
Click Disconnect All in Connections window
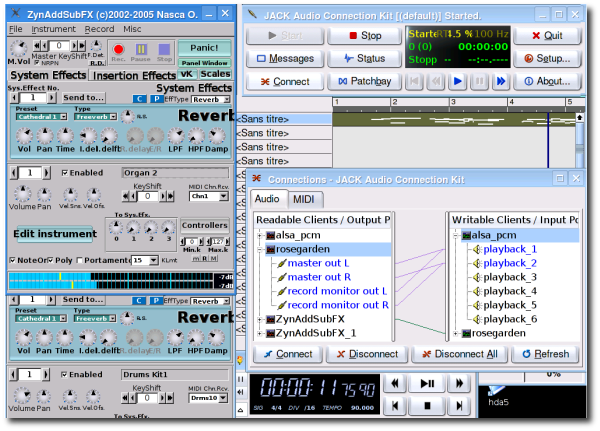460,354
